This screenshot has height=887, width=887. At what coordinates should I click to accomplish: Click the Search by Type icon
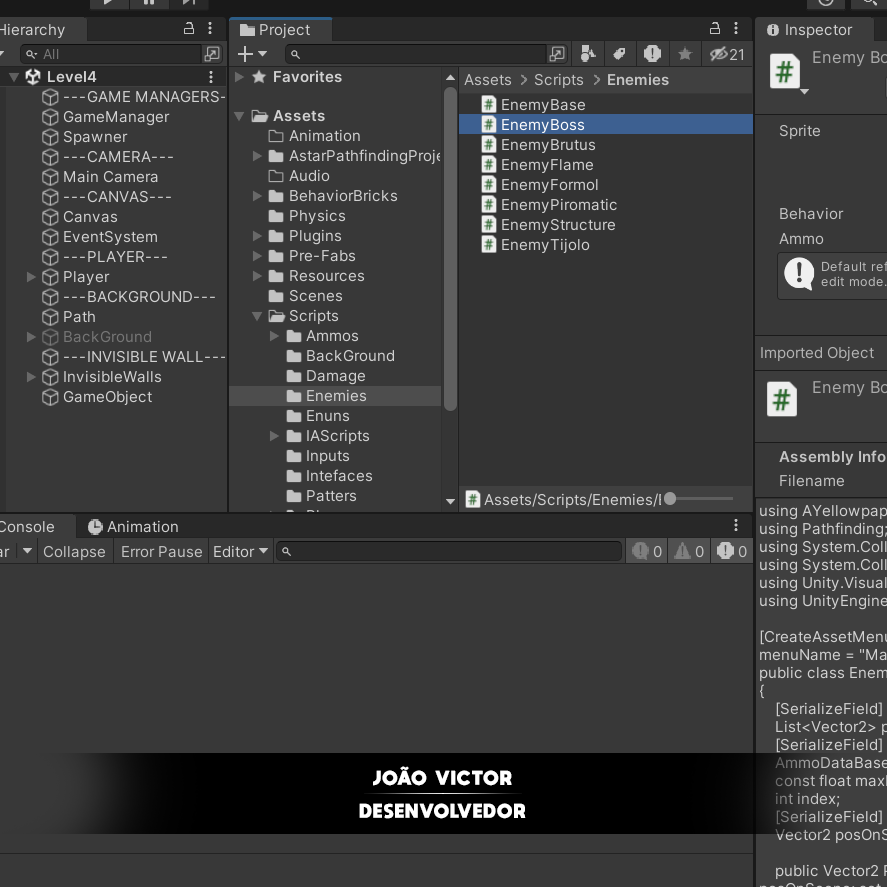(588, 54)
